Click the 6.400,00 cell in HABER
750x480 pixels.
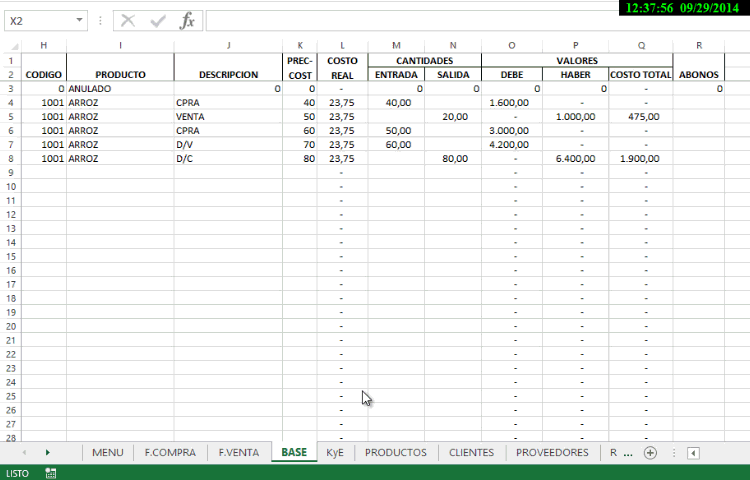[575, 159]
